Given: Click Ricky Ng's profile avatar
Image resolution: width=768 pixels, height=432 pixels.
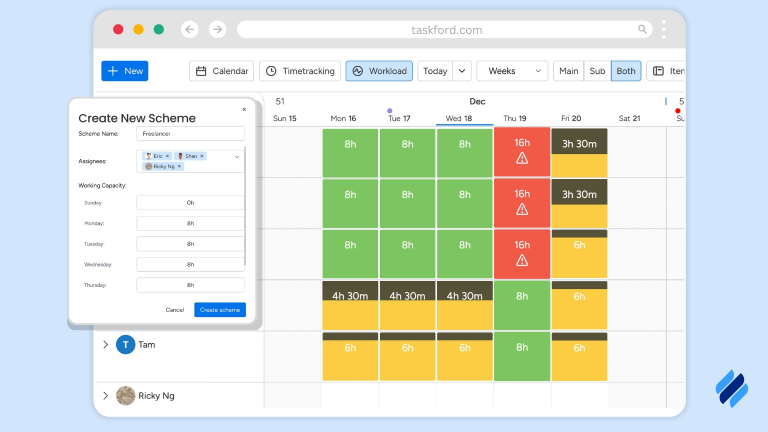Looking at the screenshot, I should coord(125,396).
